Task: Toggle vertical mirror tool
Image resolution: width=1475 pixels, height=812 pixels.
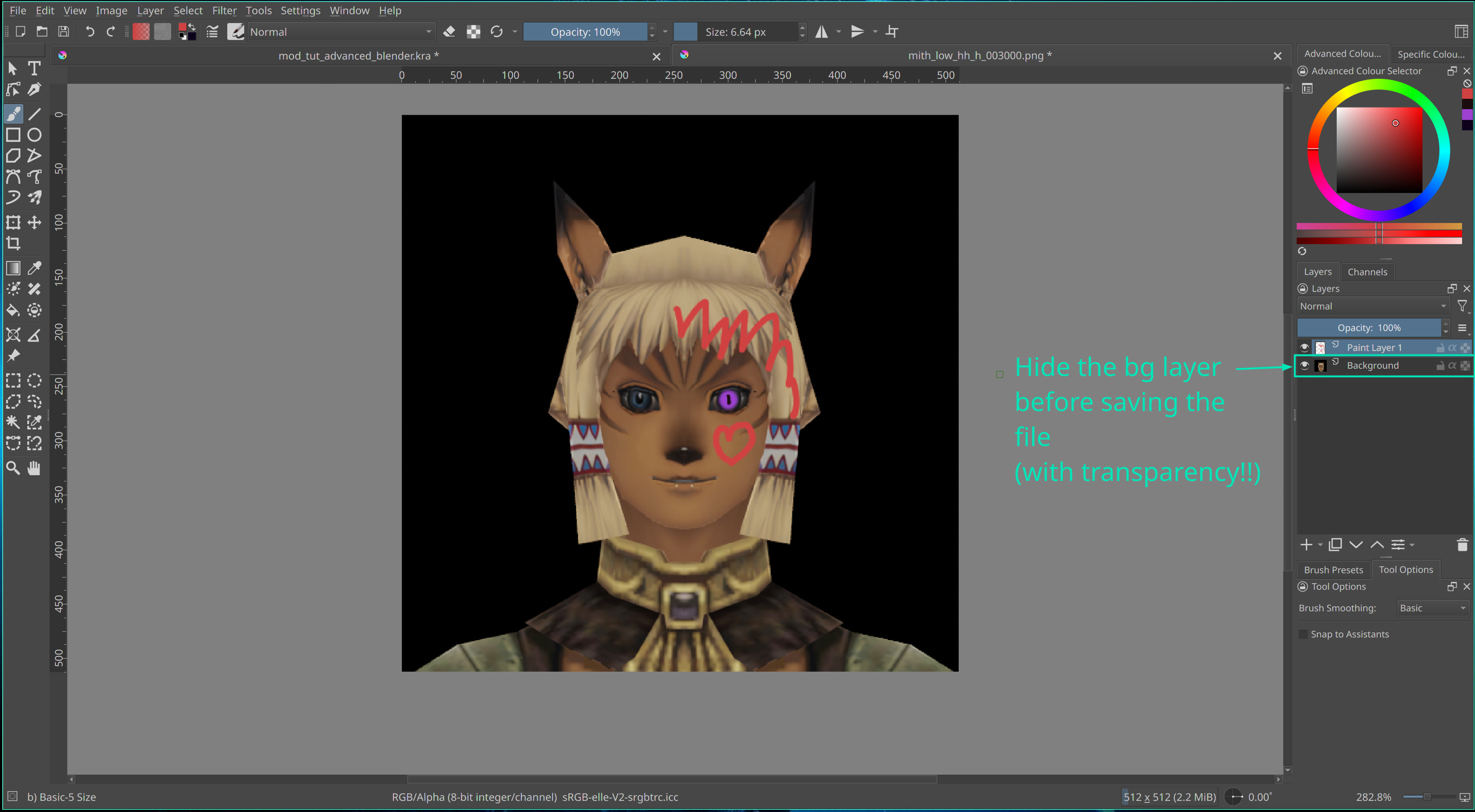Action: pos(857,31)
